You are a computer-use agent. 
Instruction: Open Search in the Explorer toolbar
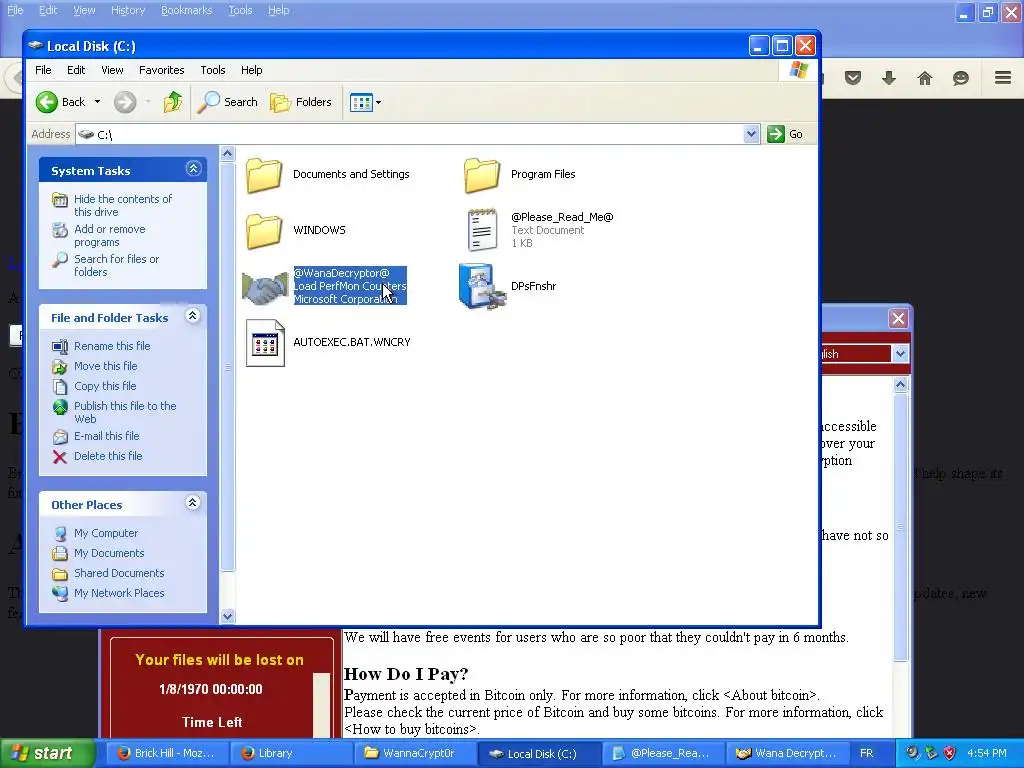click(227, 102)
